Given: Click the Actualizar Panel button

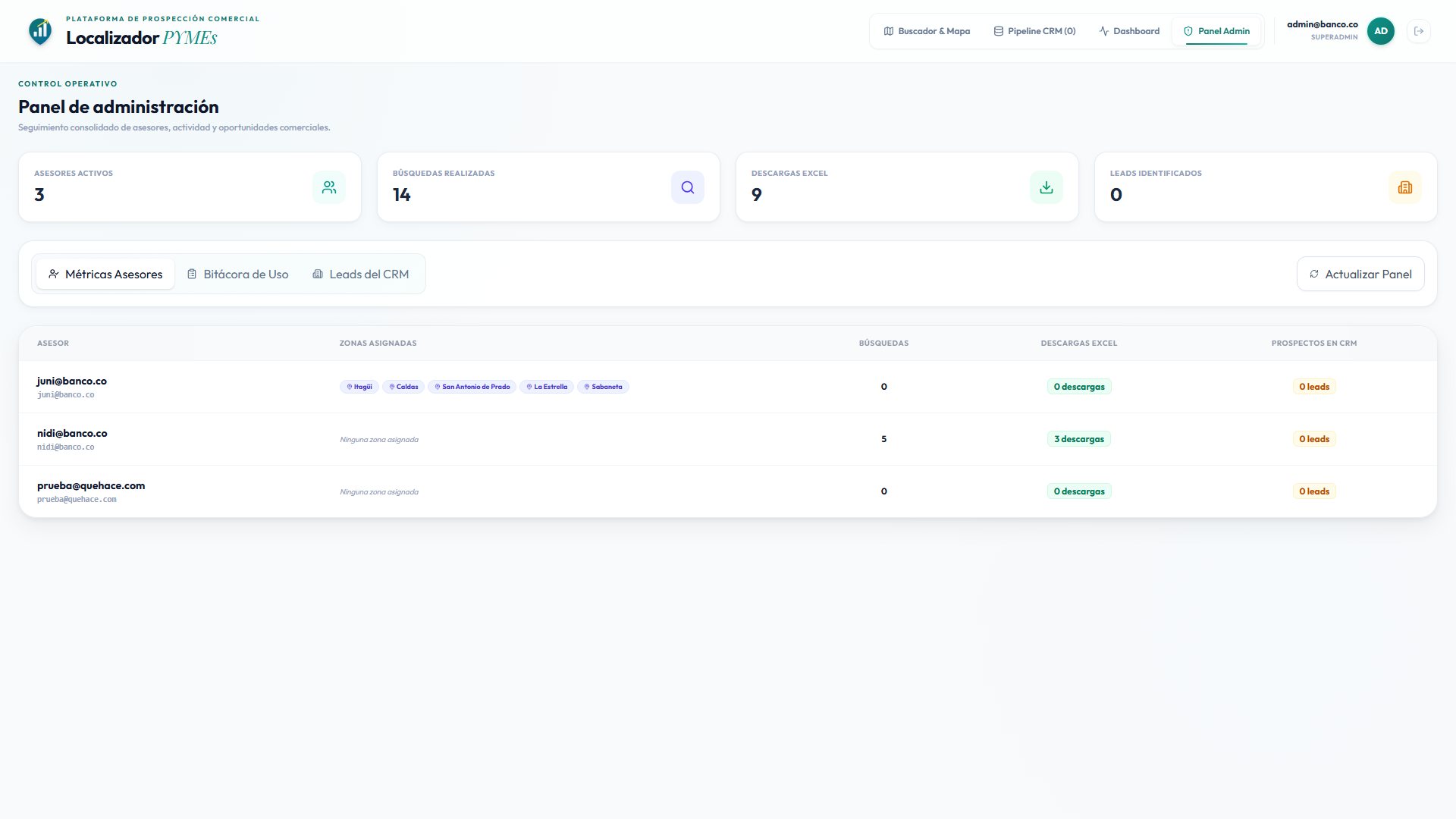Looking at the screenshot, I should tap(1360, 274).
